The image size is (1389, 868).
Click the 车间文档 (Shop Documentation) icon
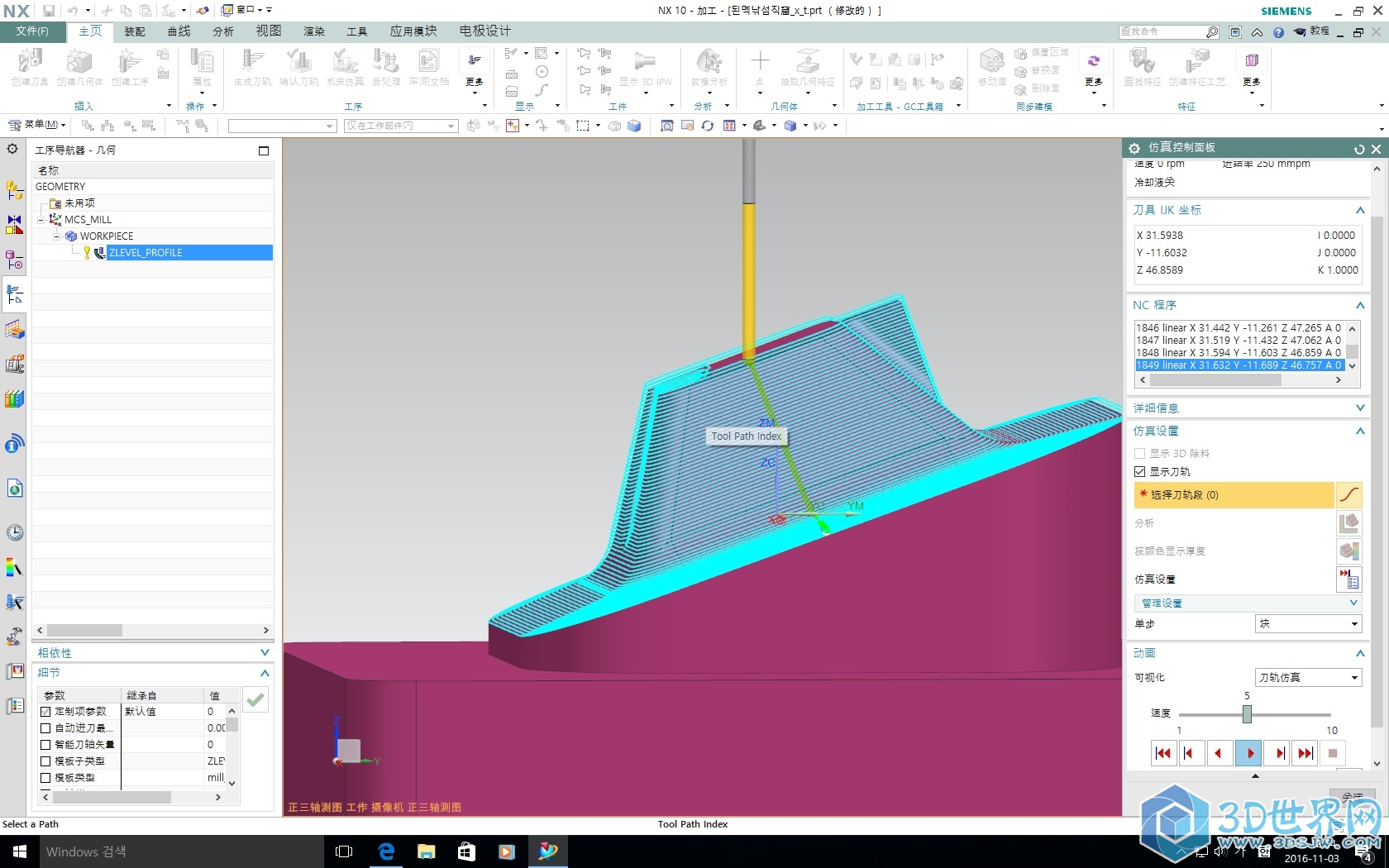coord(428,68)
